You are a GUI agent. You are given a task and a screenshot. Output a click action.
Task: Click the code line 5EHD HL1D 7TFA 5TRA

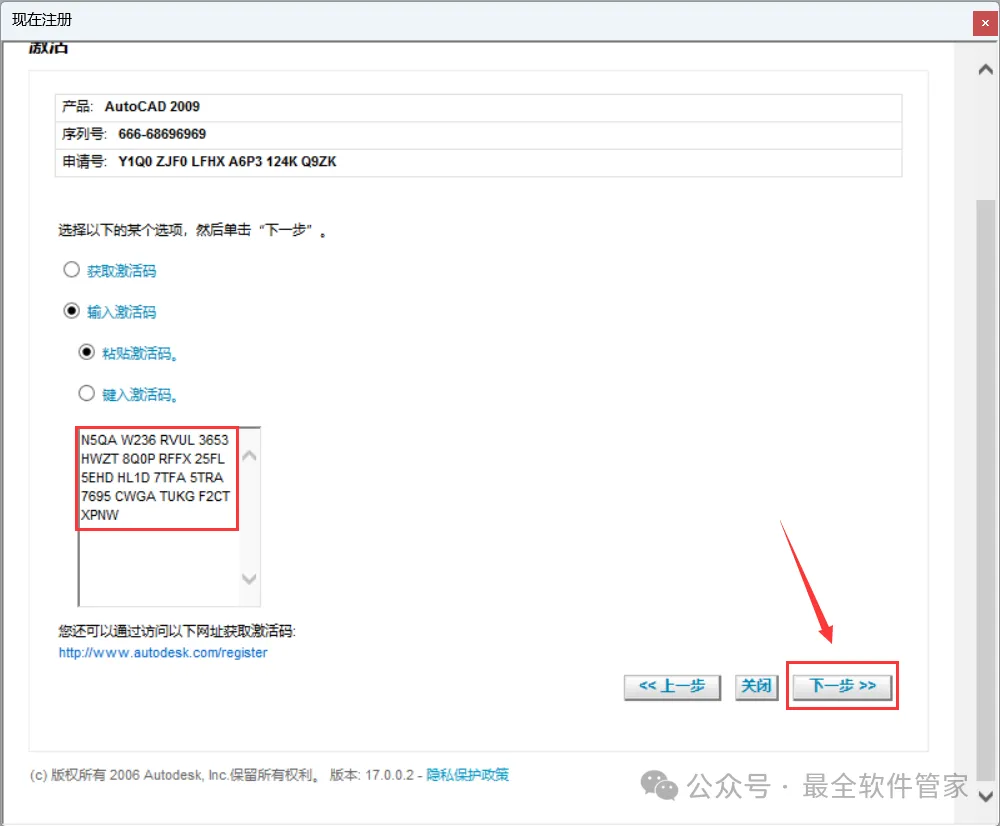tap(152, 477)
